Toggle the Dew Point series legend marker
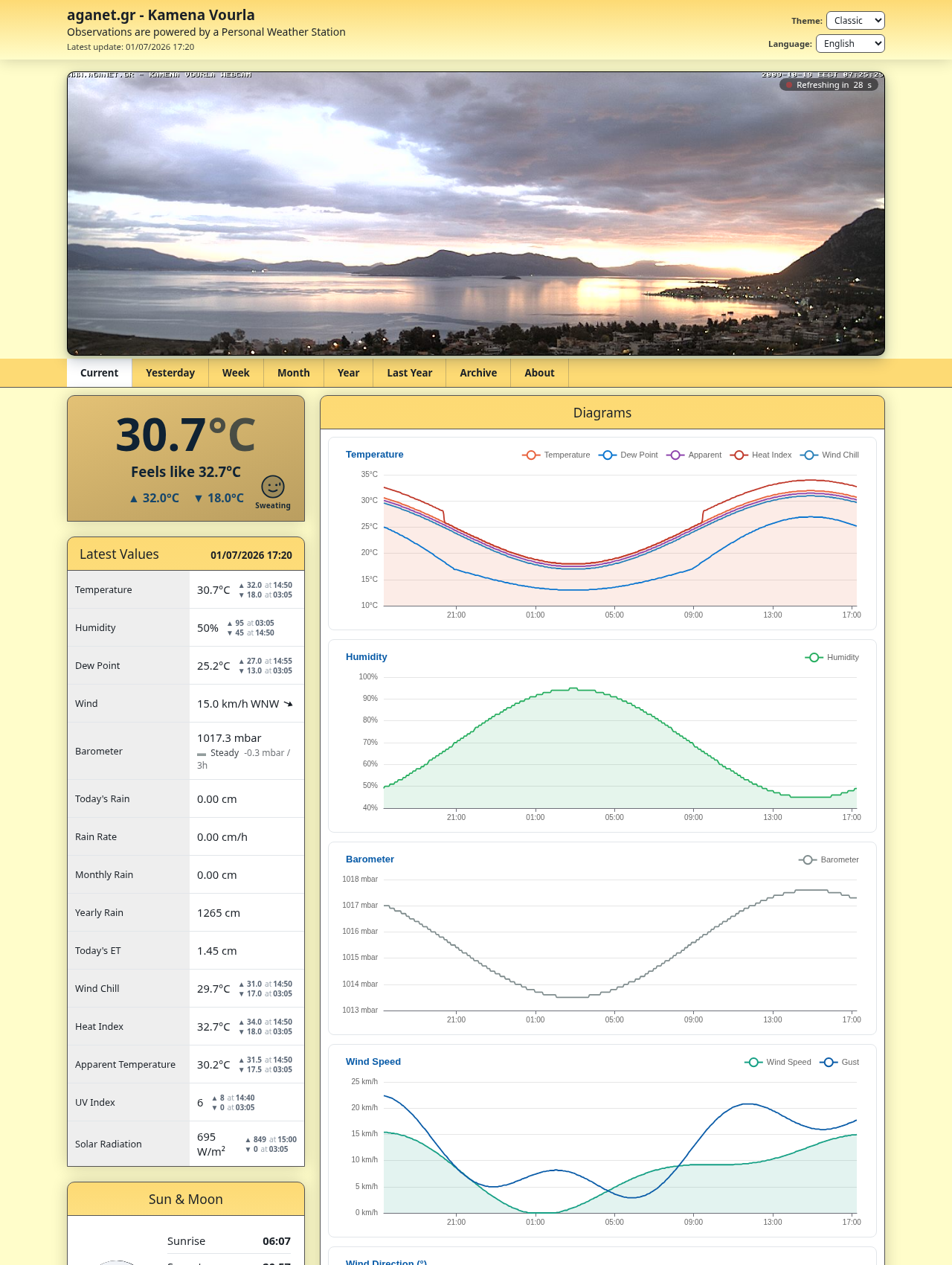 [x=607, y=455]
